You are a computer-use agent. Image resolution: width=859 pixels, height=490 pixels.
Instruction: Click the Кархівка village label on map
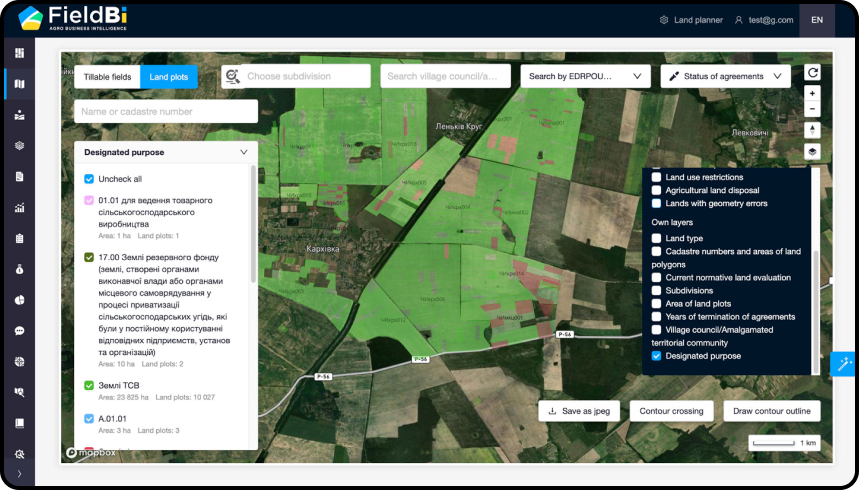pos(322,249)
